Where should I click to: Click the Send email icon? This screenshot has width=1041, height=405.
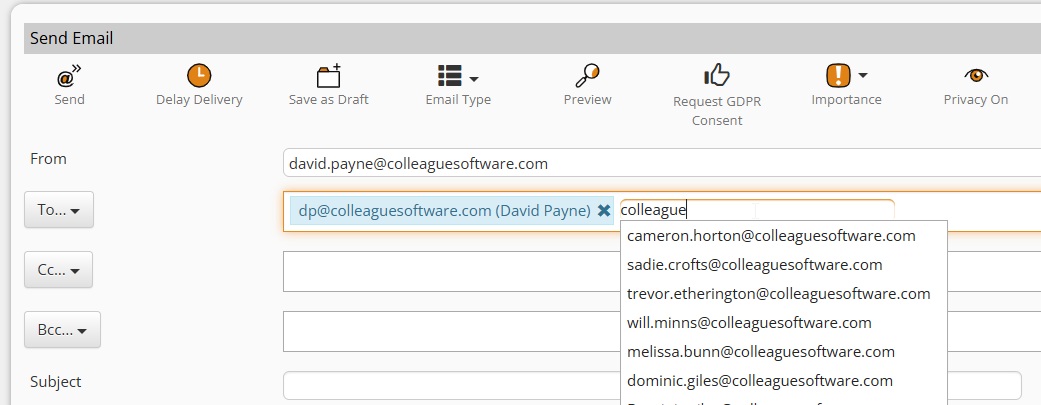pyautogui.click(x=69, y=77)
